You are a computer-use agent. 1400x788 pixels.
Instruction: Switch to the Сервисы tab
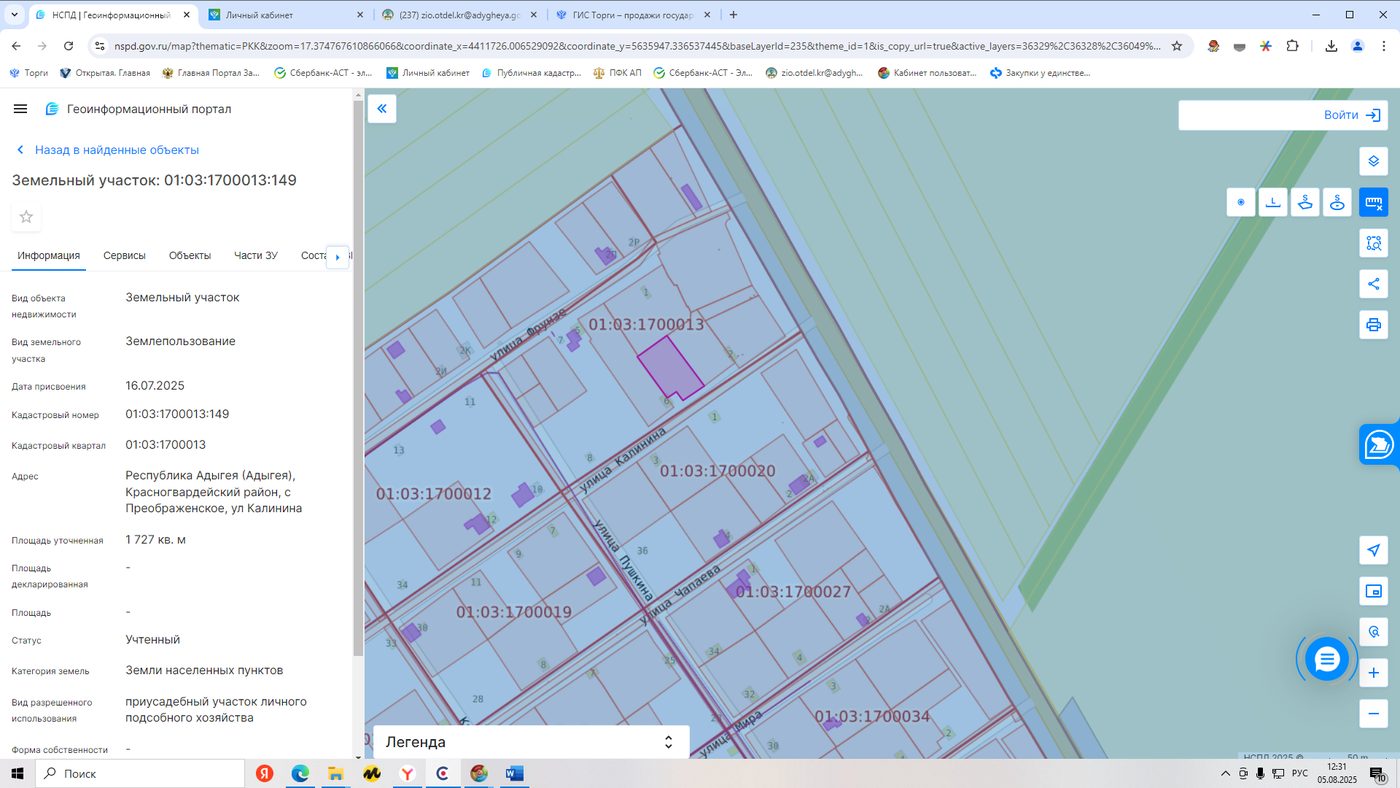click(x=124, y=256)
